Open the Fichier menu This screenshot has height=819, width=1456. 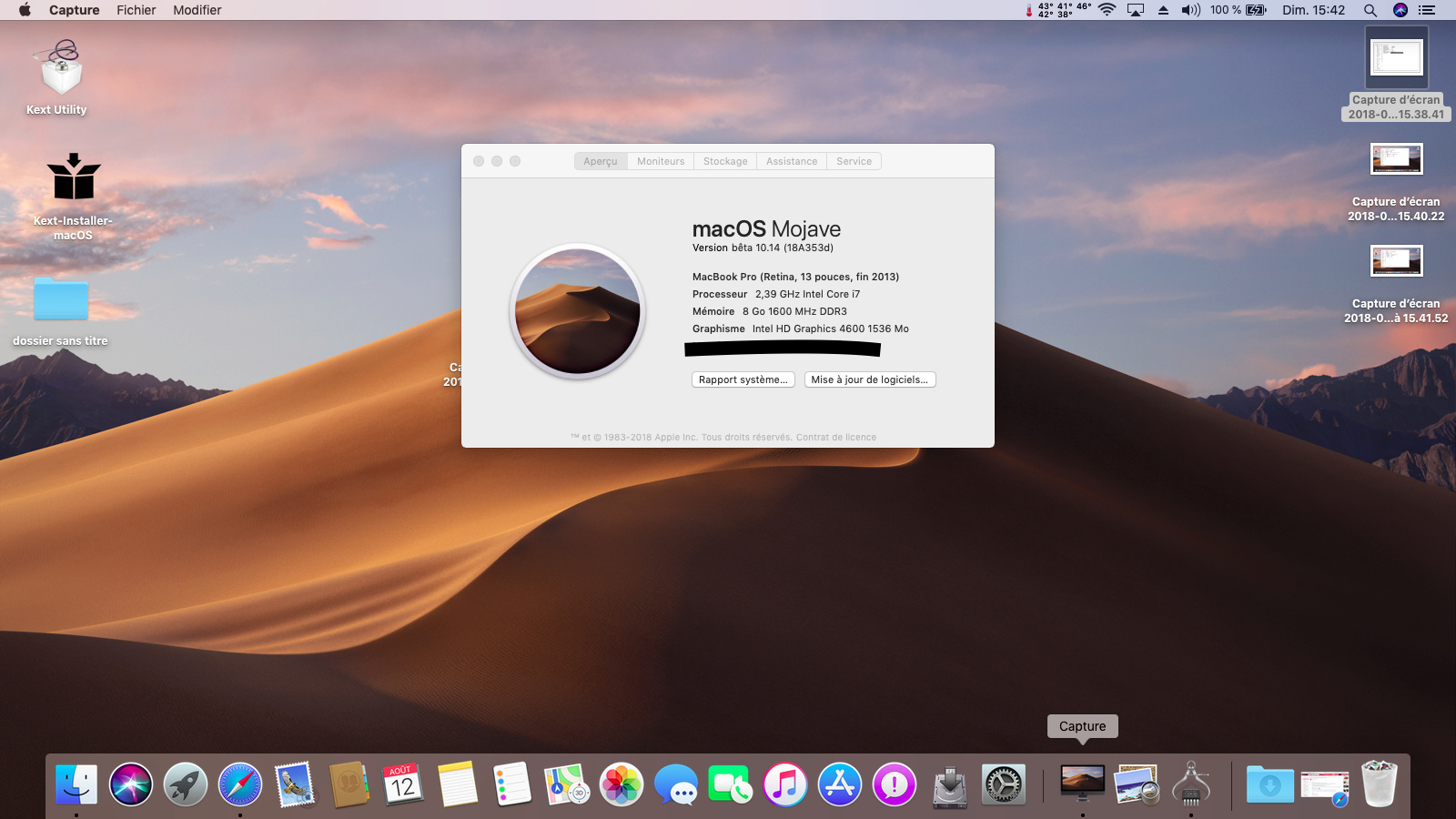[x=136, y=10]
